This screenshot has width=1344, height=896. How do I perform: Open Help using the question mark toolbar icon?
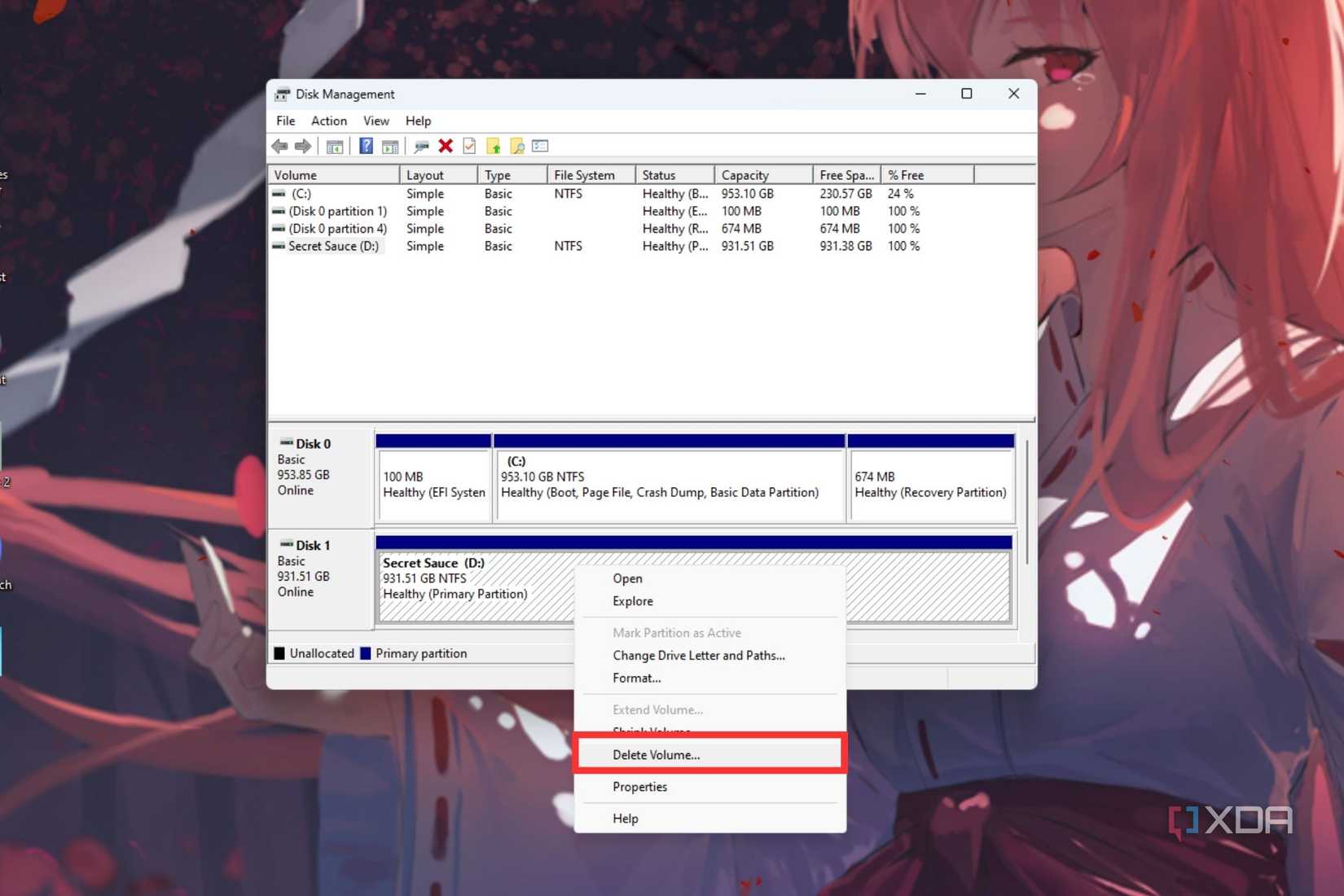click(x=366, y=146)
